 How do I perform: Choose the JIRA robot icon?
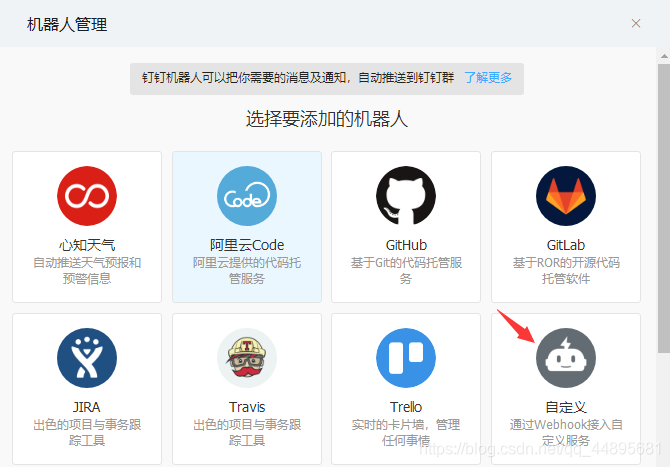tap(87, 358)
